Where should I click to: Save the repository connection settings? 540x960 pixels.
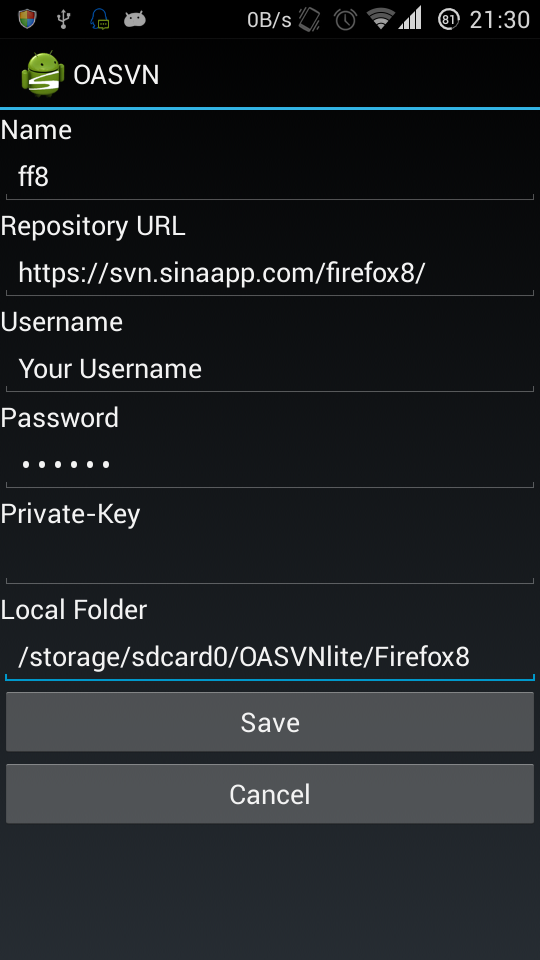click(270, 722)
